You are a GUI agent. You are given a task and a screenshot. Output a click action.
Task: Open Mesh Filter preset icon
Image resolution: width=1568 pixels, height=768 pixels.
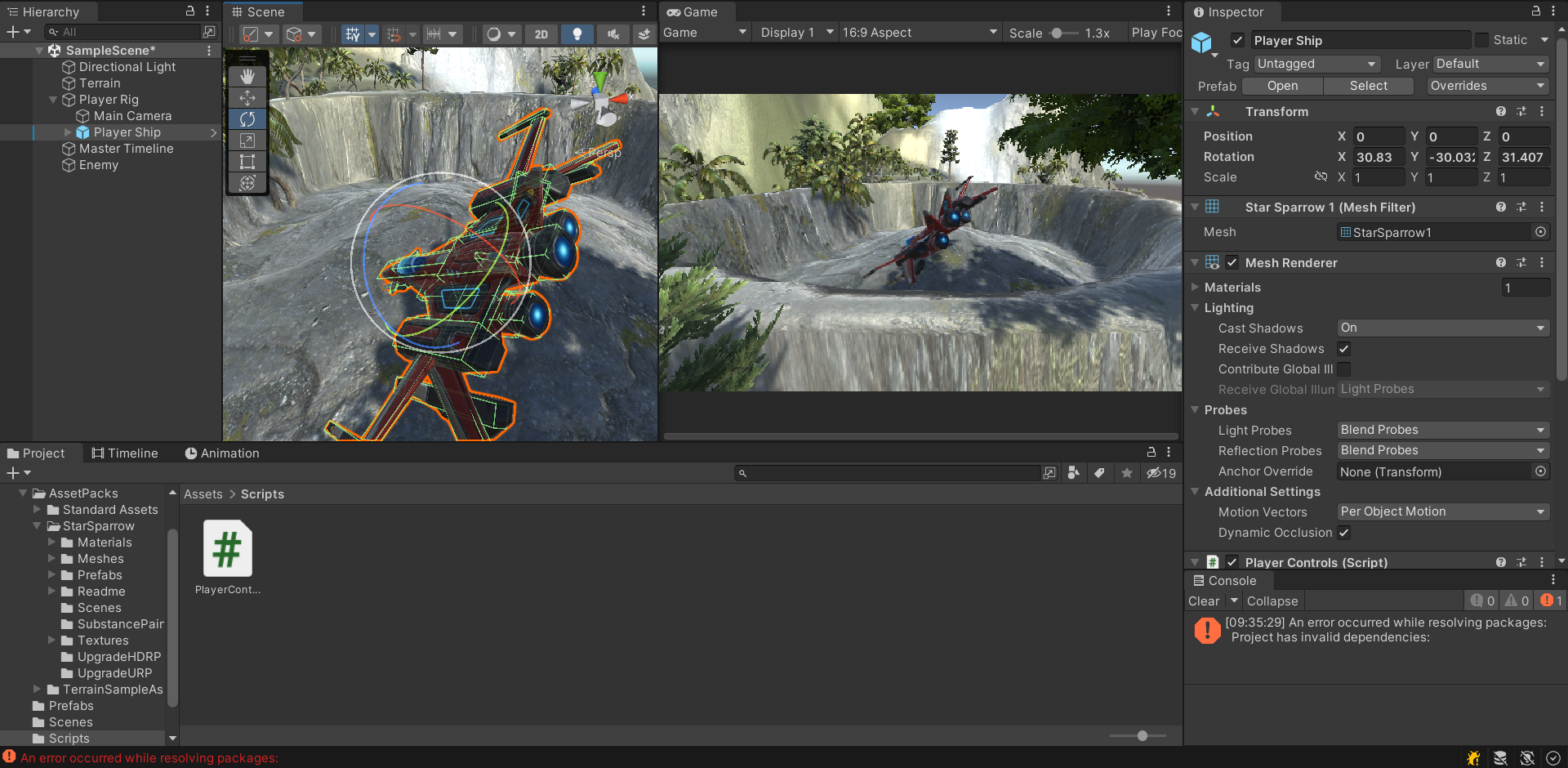tap(1521, 208)
